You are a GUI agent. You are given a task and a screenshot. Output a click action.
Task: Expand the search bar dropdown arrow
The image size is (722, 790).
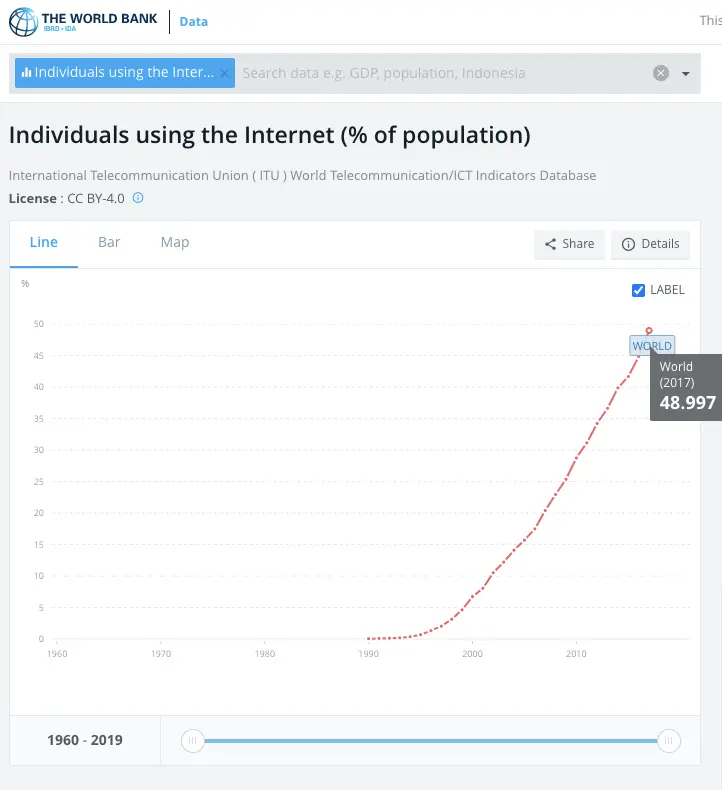(x=686, y=74)
